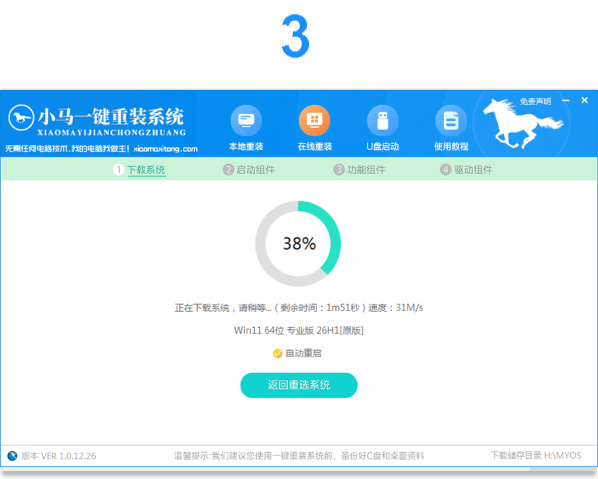Switch to step 2 启动组件 tab
598x479 pixels.
tap(249, 170)
